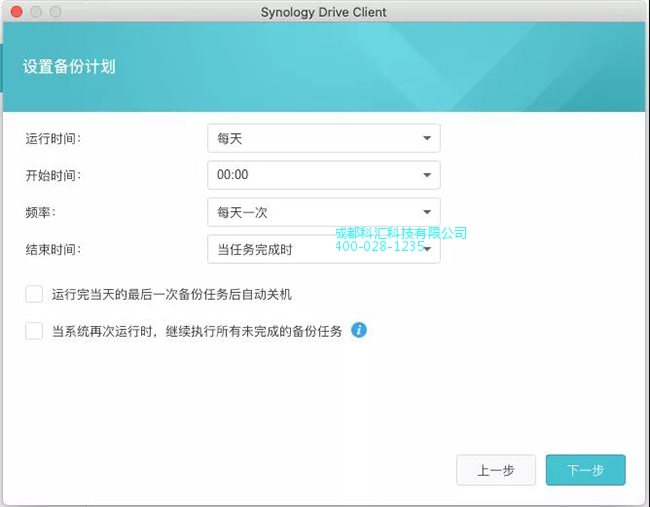The height and width of the screenshot is (507, 650).
Task: Proceed with the 下一步 button
Action: point(585,470)
